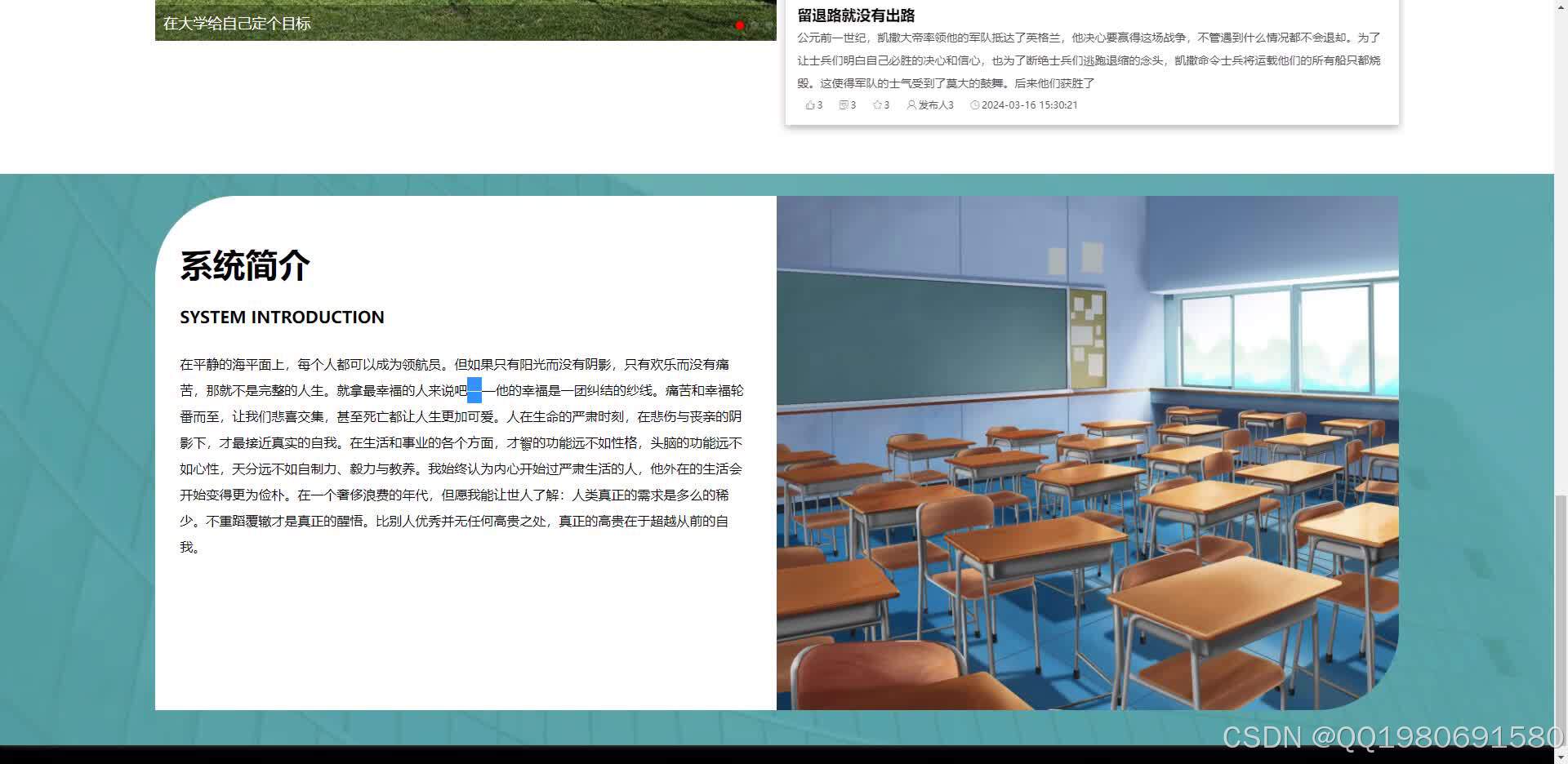1568x764 pixels.
Task: Click the classroom image in the intro section
Action: tap(1086, 453)
